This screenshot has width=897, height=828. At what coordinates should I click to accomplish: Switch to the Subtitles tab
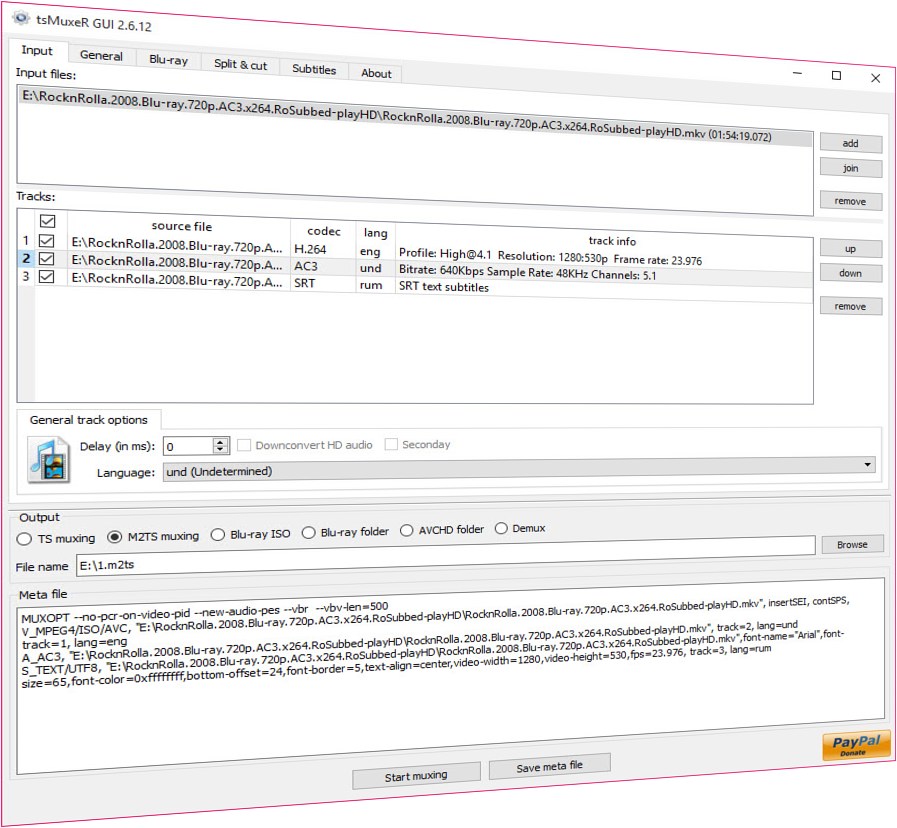click(314, 69)
